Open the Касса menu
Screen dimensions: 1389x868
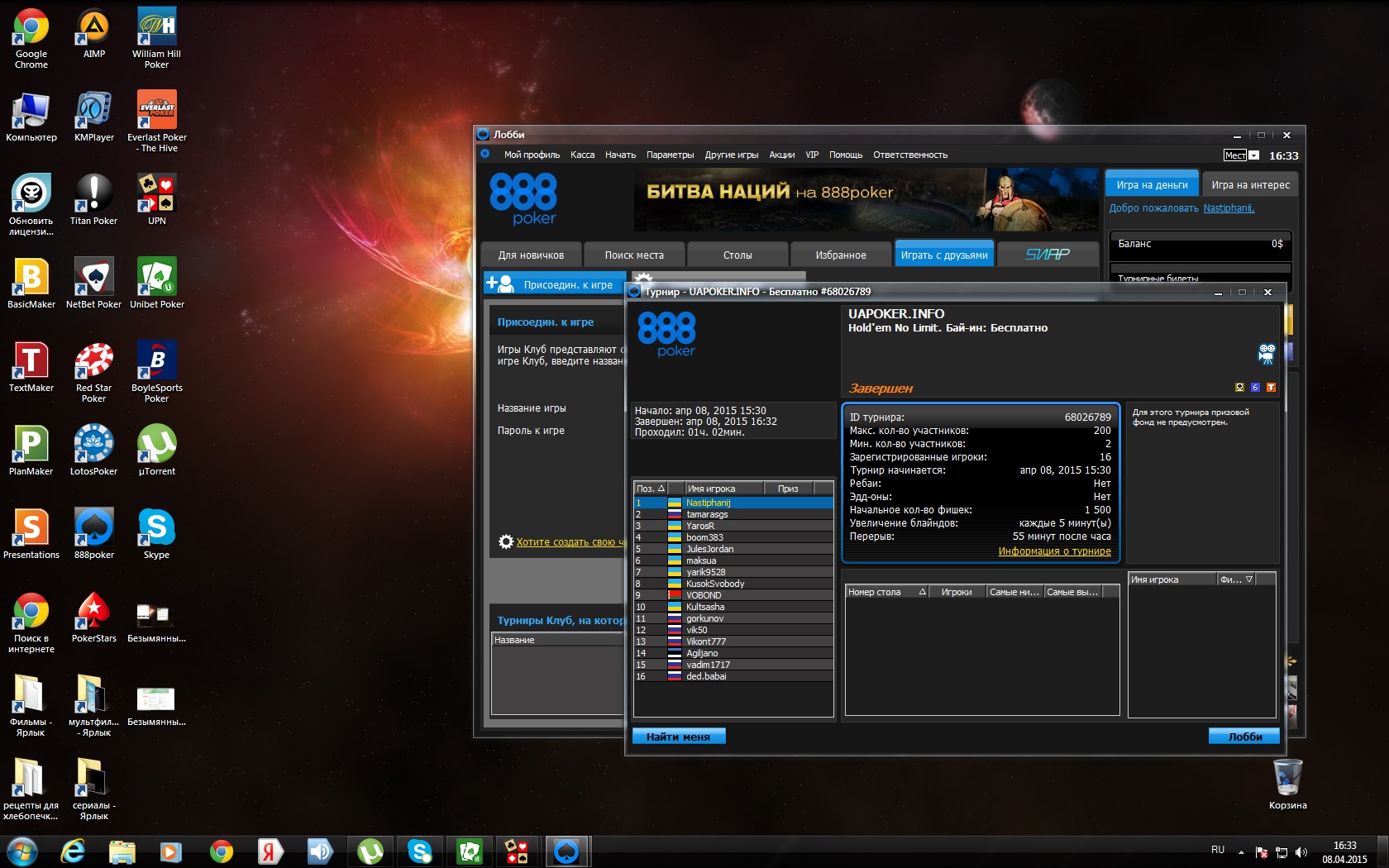pos(582,155)
